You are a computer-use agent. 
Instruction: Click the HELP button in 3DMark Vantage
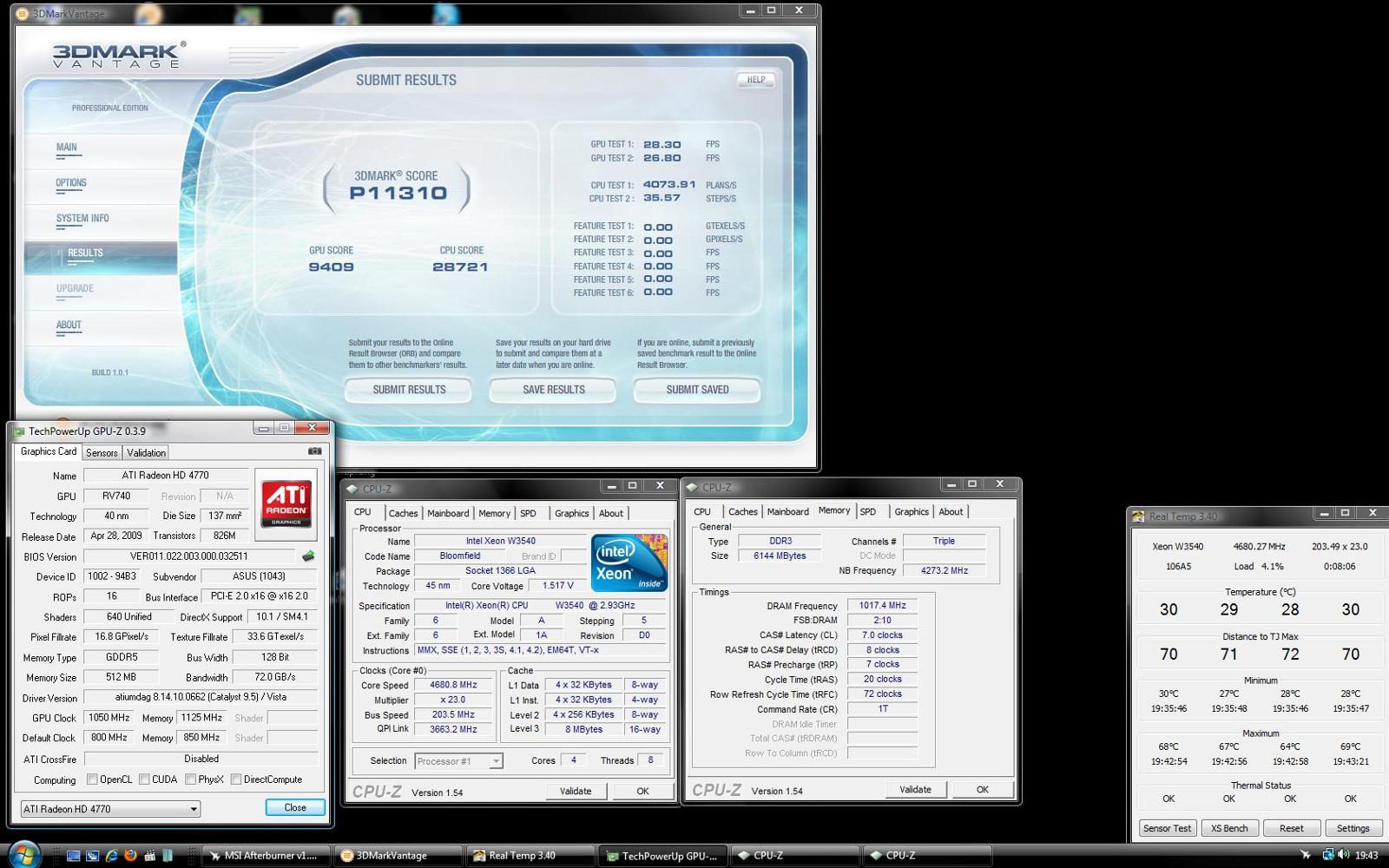(756, 80)
